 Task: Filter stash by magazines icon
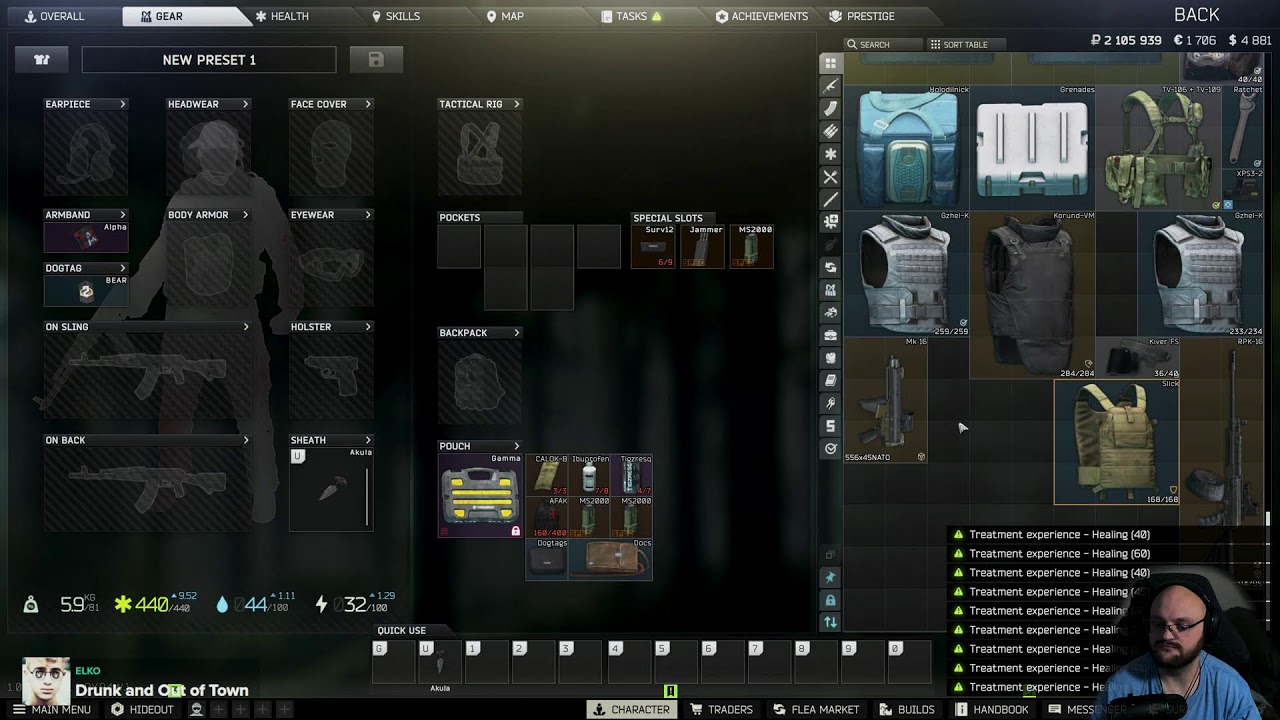[830, 109]
